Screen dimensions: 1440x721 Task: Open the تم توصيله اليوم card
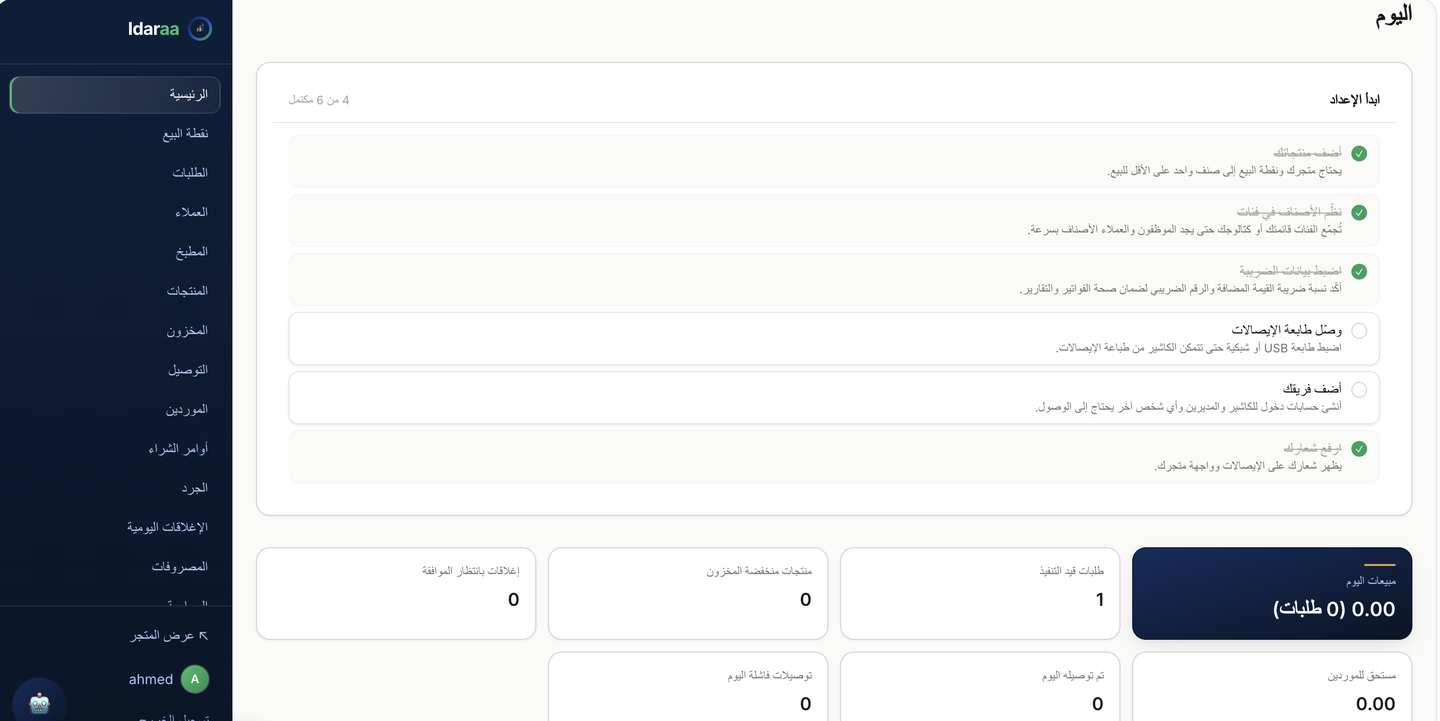pyautogui.click(x=980, y=687)
